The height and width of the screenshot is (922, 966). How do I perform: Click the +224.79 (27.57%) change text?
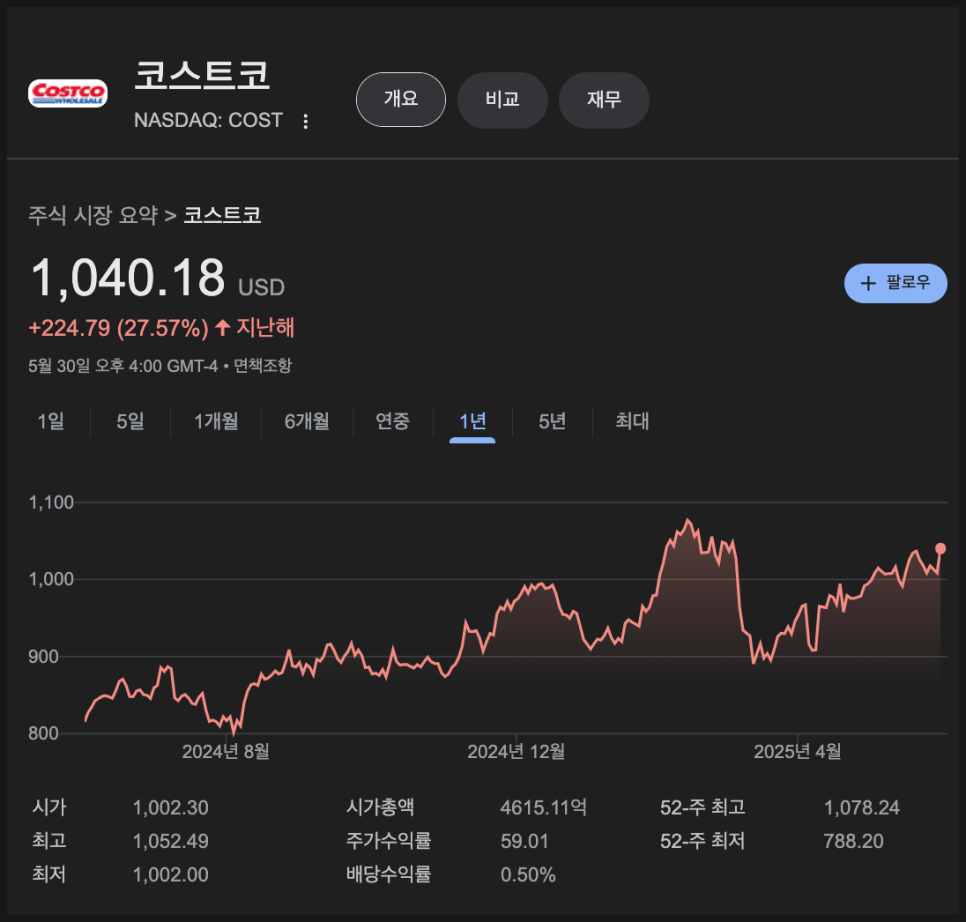coord(118,328)
